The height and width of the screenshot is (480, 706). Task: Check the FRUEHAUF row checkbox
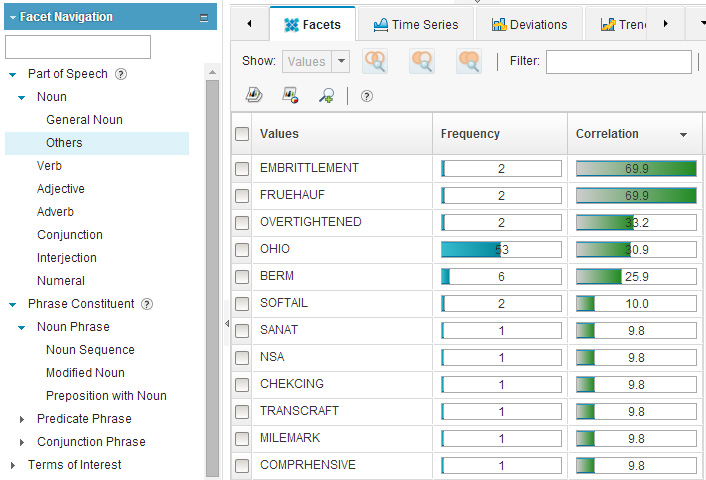(x=242, y=196)
